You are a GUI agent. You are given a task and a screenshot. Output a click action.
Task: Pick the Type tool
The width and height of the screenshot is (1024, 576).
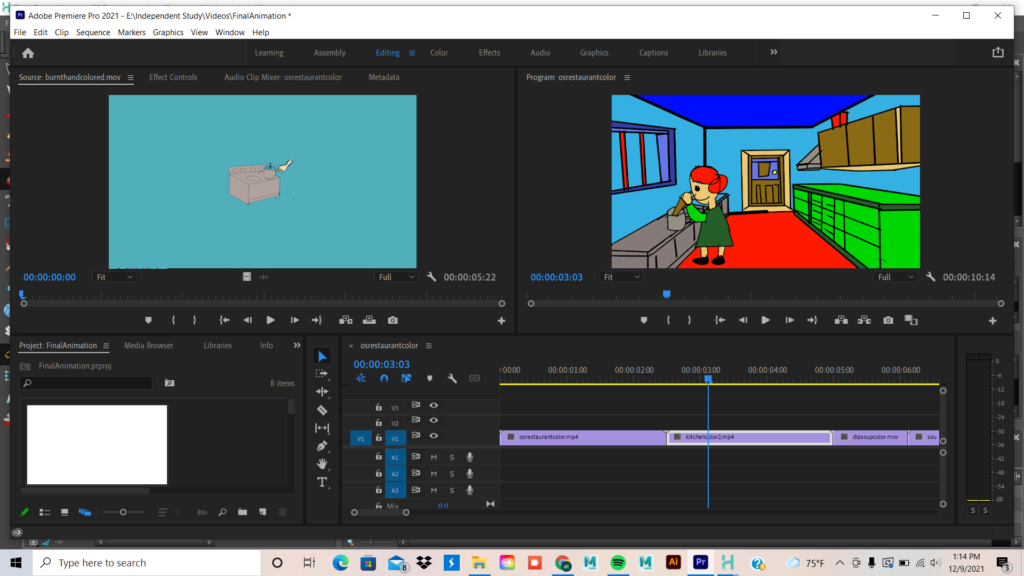pyautogui.click(x=322, y=482)
